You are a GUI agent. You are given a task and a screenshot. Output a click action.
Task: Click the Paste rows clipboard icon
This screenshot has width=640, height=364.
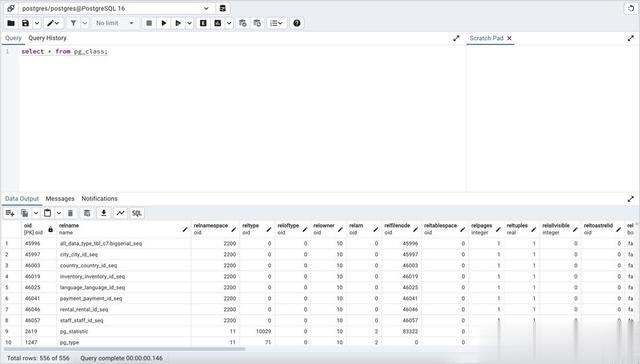47,213
